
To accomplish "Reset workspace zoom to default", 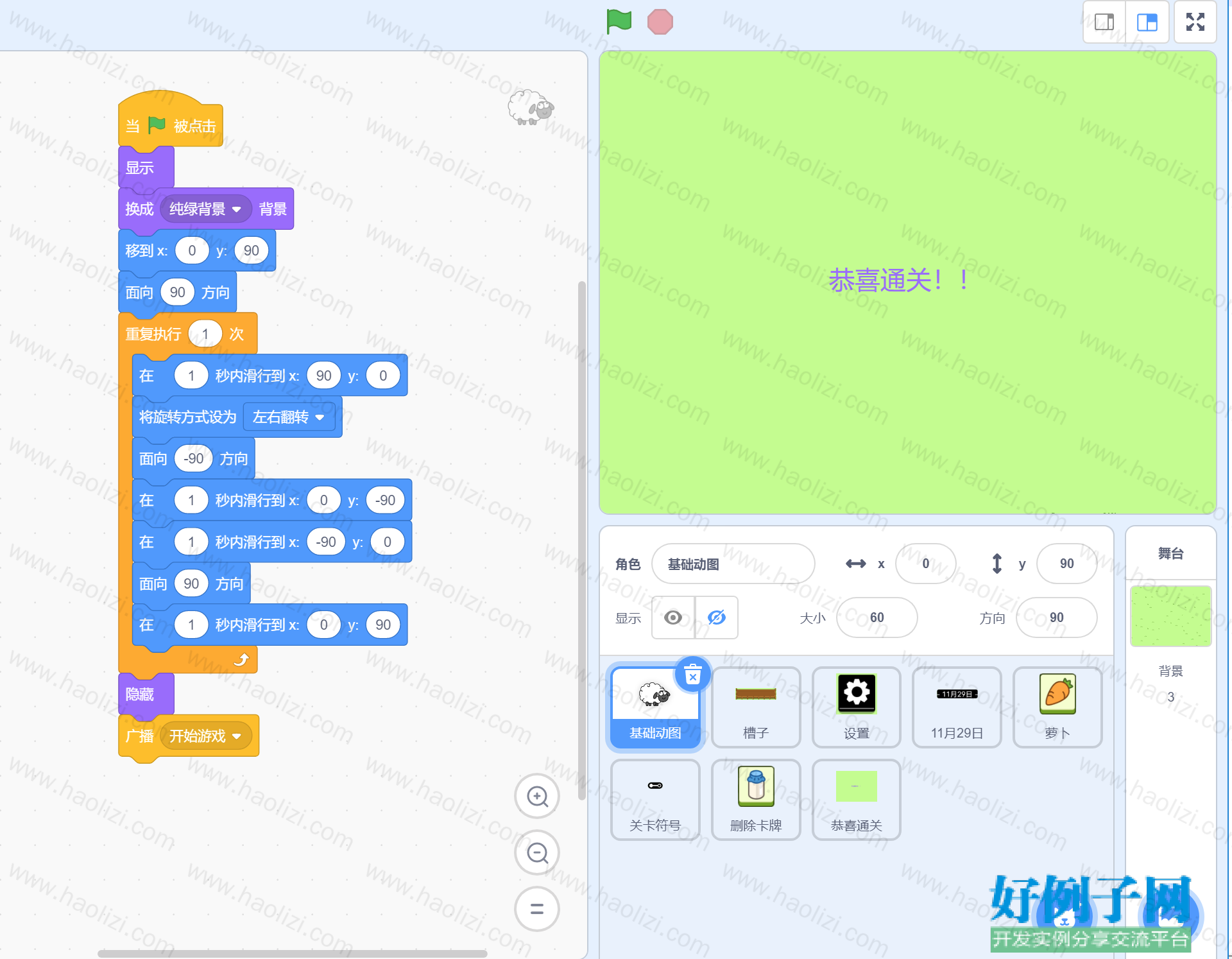I will (537, 909).
